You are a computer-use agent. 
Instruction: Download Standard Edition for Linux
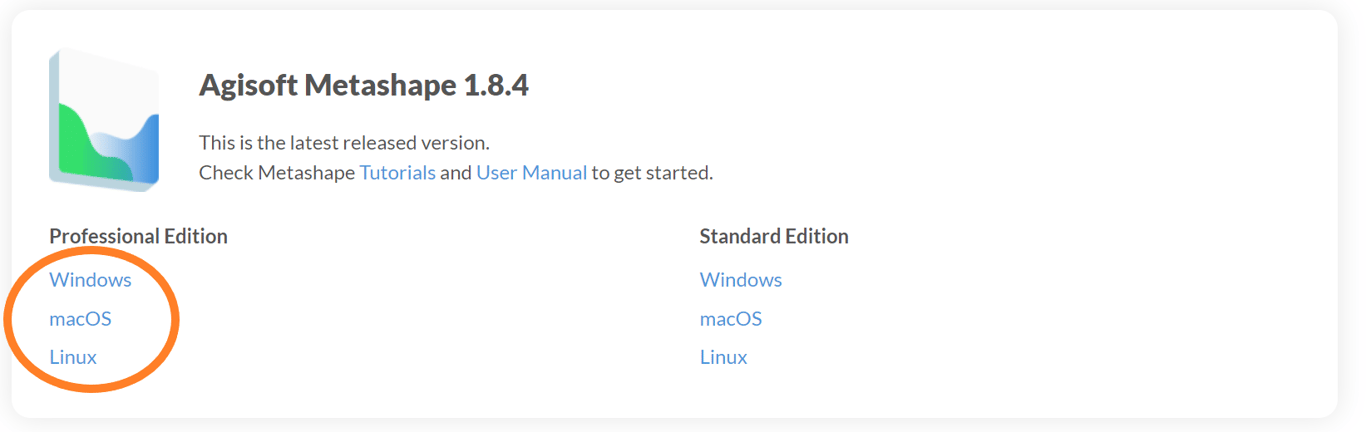tap(723, 357)
